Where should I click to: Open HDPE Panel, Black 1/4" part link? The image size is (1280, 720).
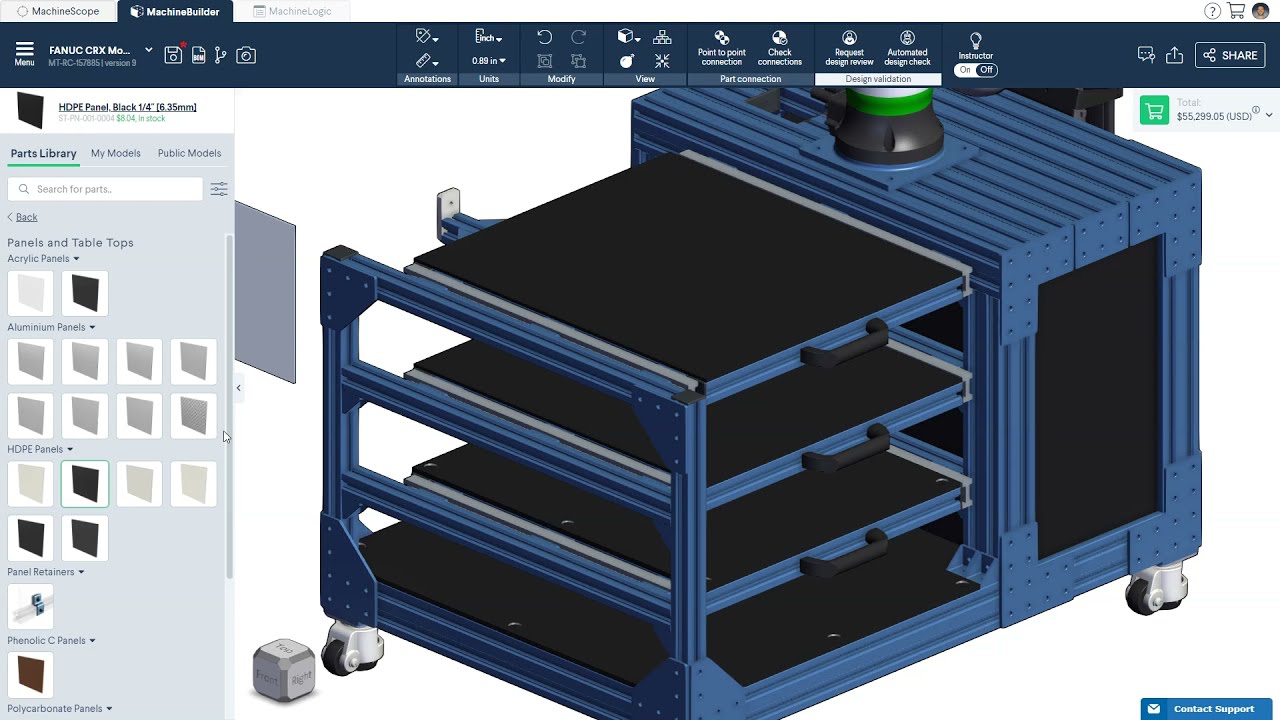point(128,107)
